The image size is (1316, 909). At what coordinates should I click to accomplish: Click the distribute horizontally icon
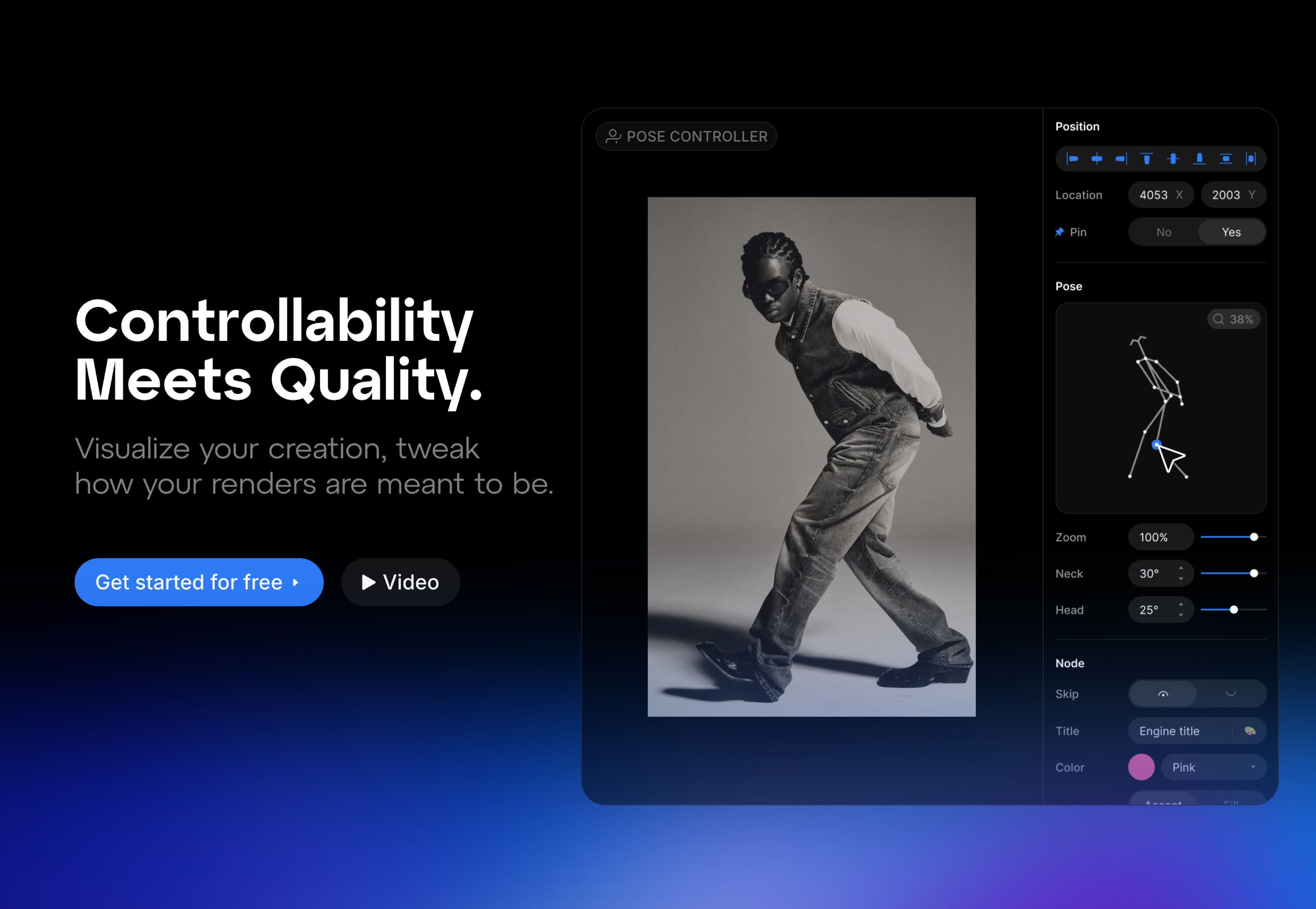pyautogui.click(x=1251, y=159)
